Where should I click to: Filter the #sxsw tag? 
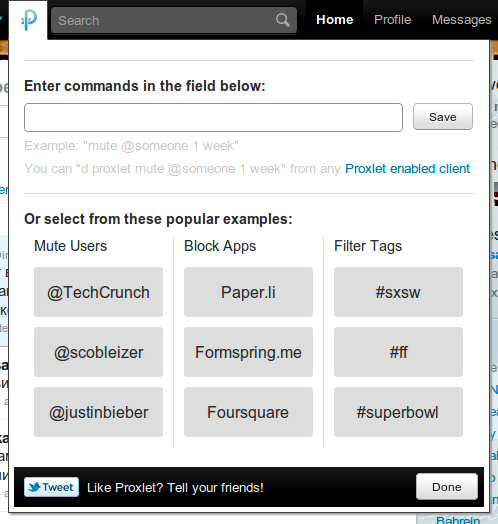398,292
